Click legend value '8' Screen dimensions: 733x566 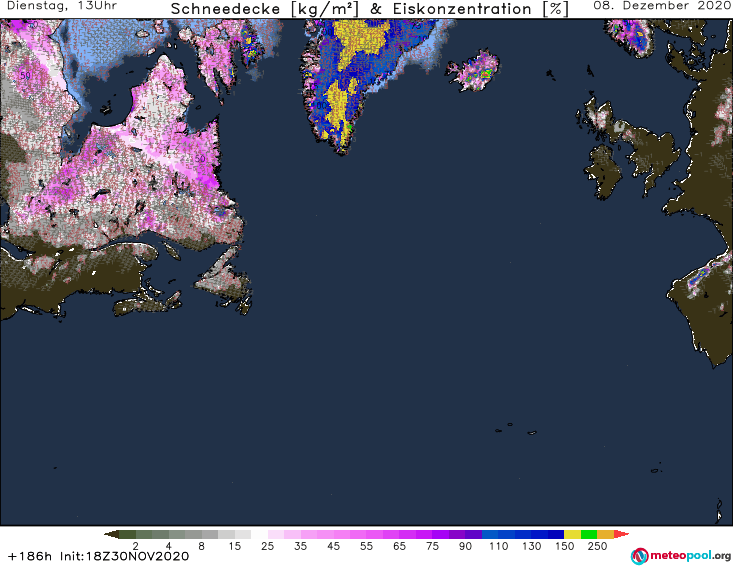(201, 546)
